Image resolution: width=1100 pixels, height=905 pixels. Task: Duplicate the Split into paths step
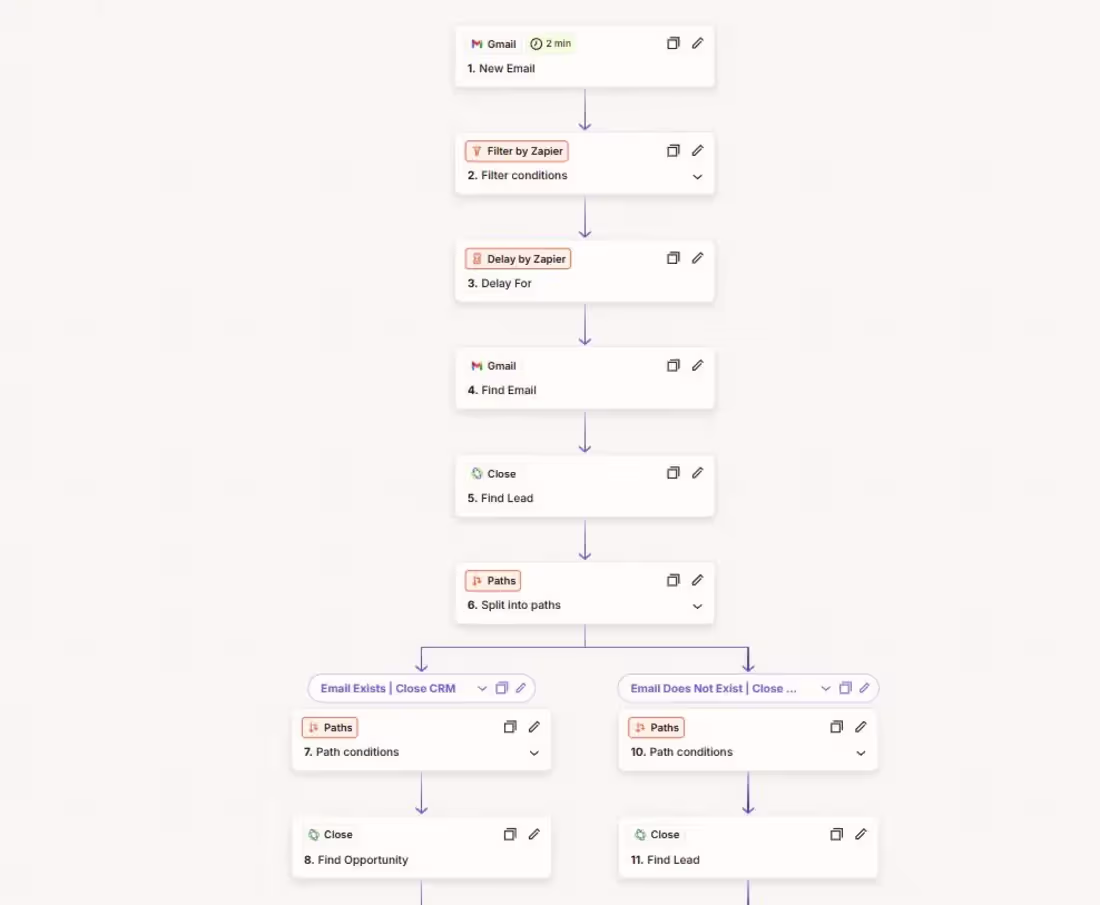673,580
